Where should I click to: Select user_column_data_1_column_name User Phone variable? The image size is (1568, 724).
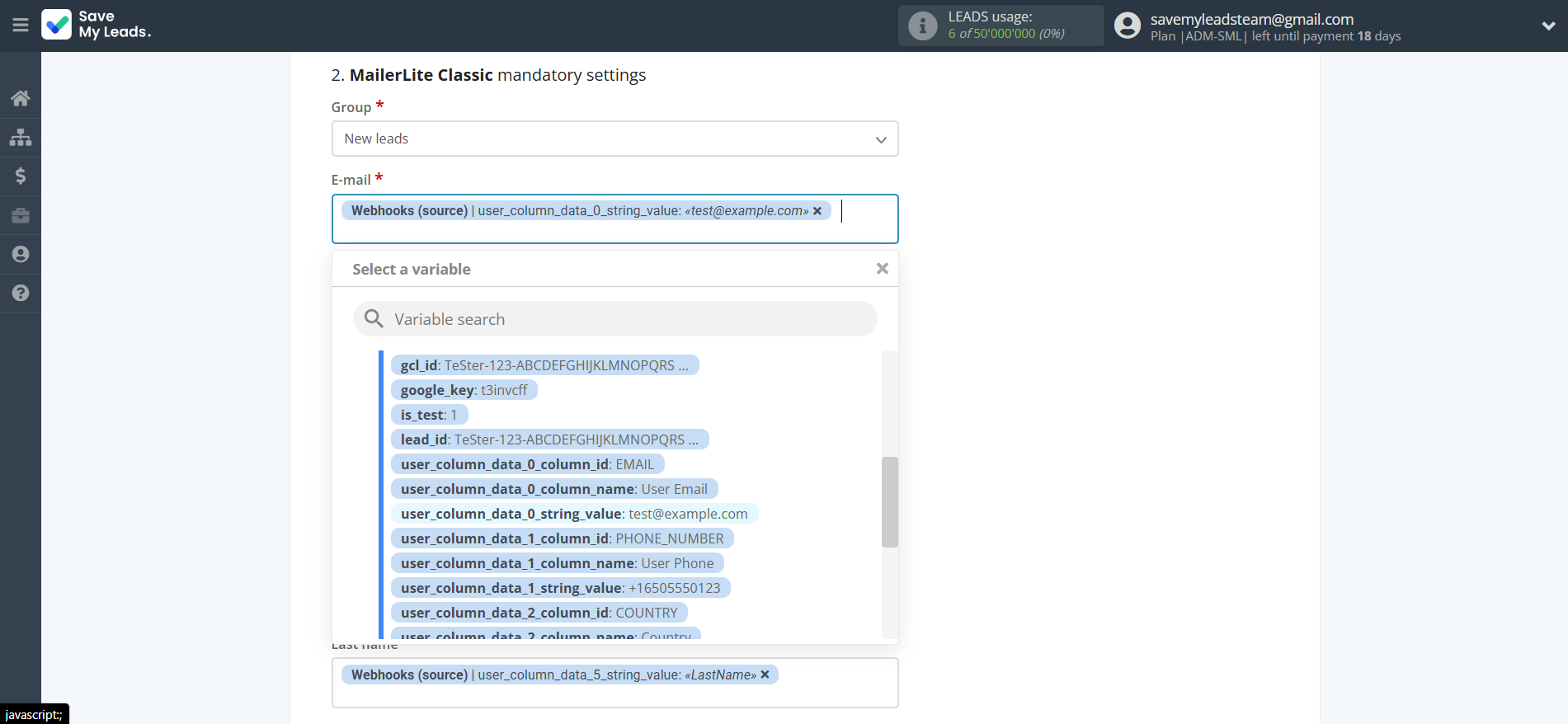[557, 563]
